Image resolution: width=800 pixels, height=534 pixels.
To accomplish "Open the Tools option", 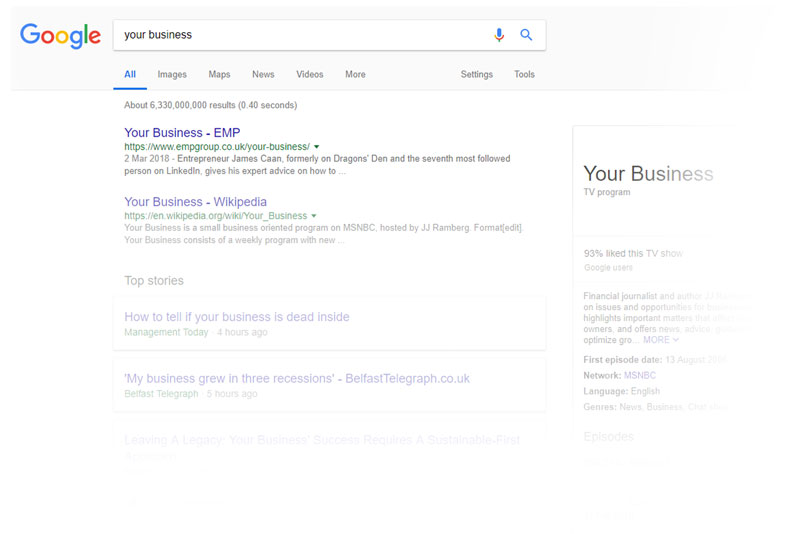I will tap(524, 74).
